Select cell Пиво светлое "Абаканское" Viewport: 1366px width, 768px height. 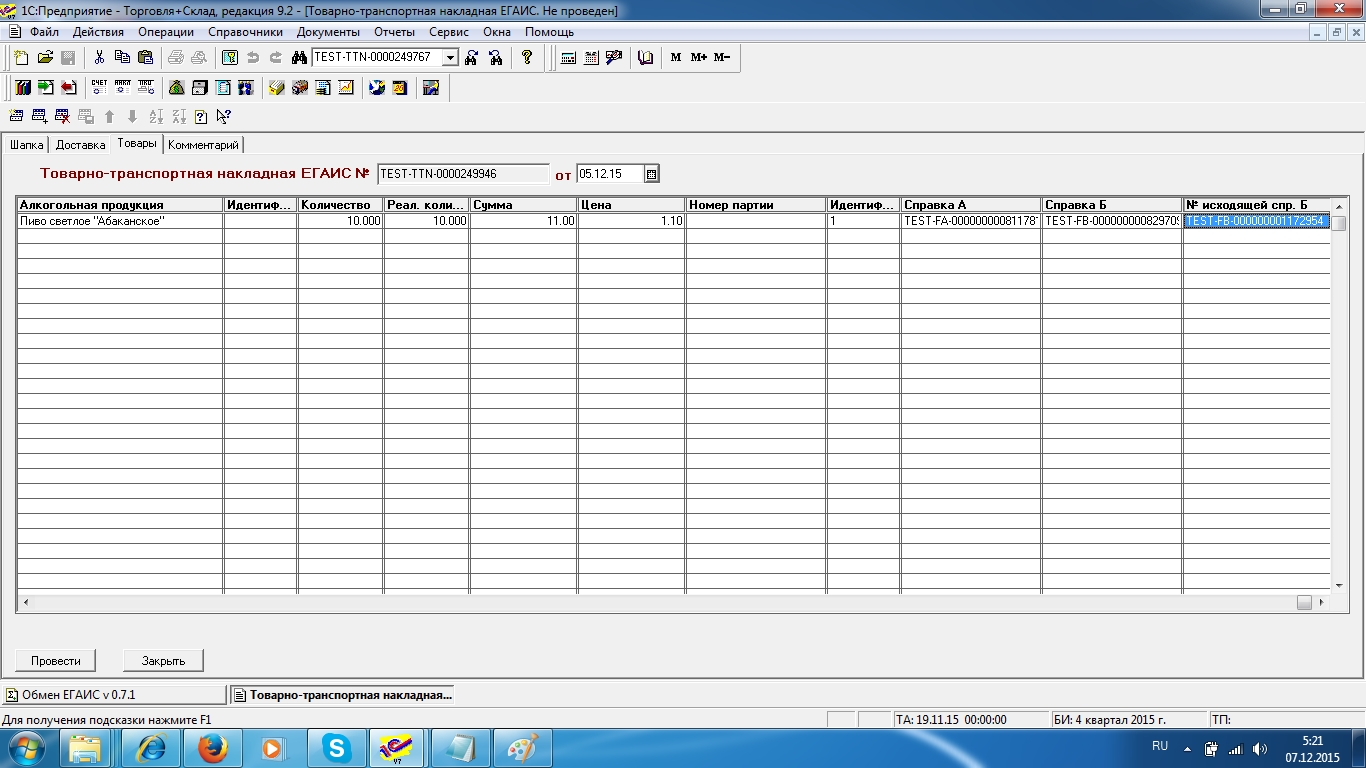pos(120,221)
